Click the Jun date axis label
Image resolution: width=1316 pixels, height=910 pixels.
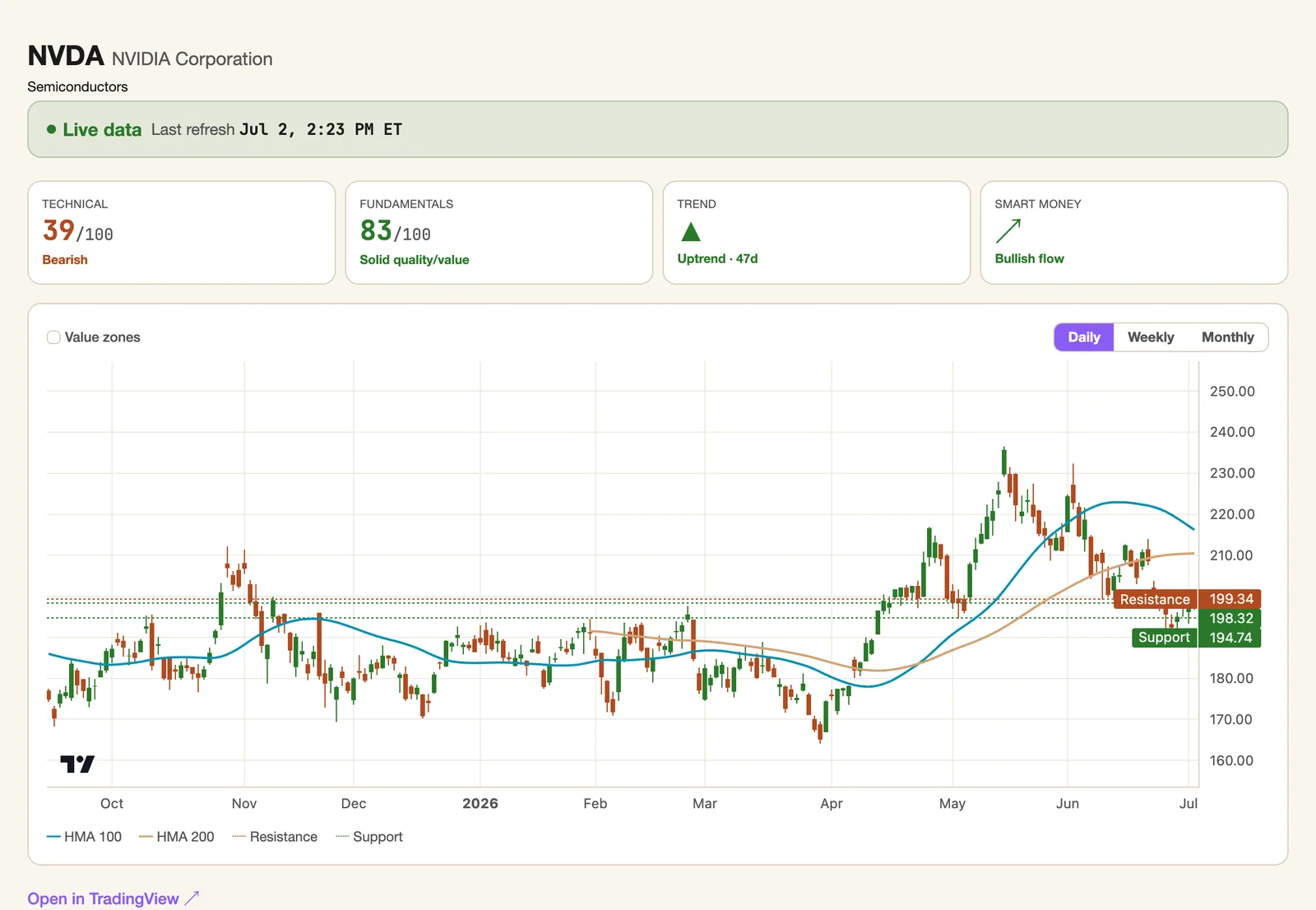(1068, 804)
